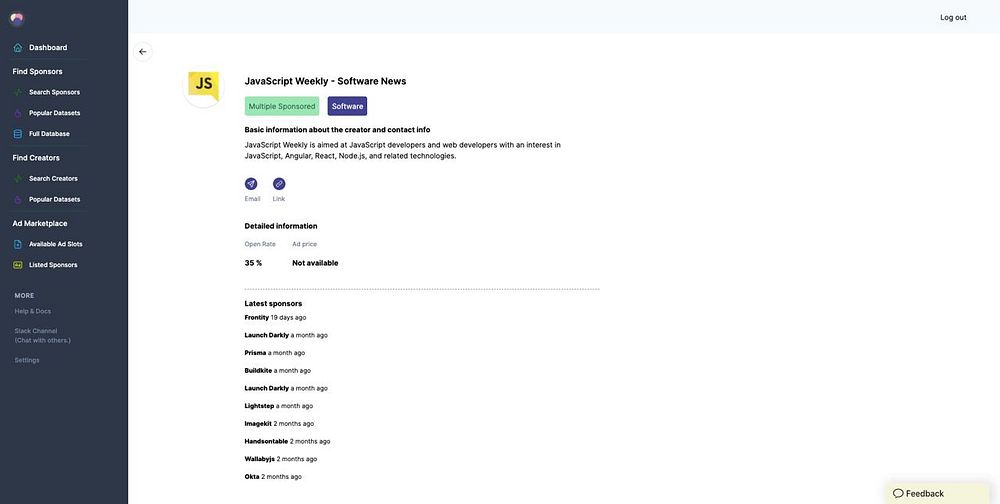Click the Software category tag
Screen dimensions: 1000x504
(348, 107)
